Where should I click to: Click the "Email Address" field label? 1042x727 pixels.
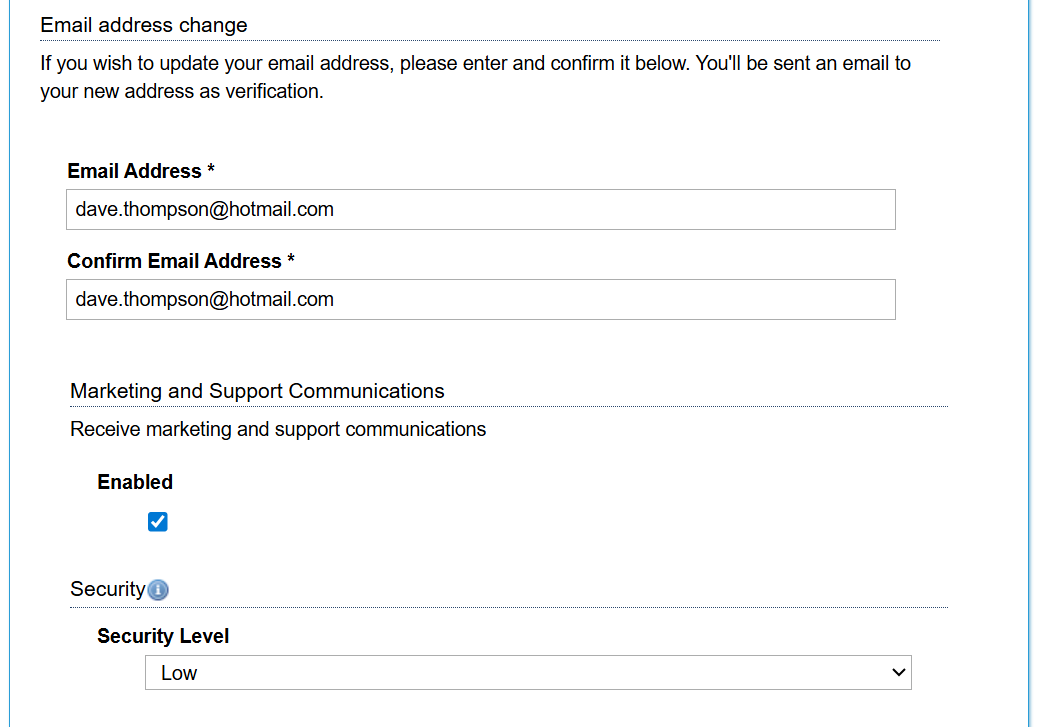click(x=134, y=171)
